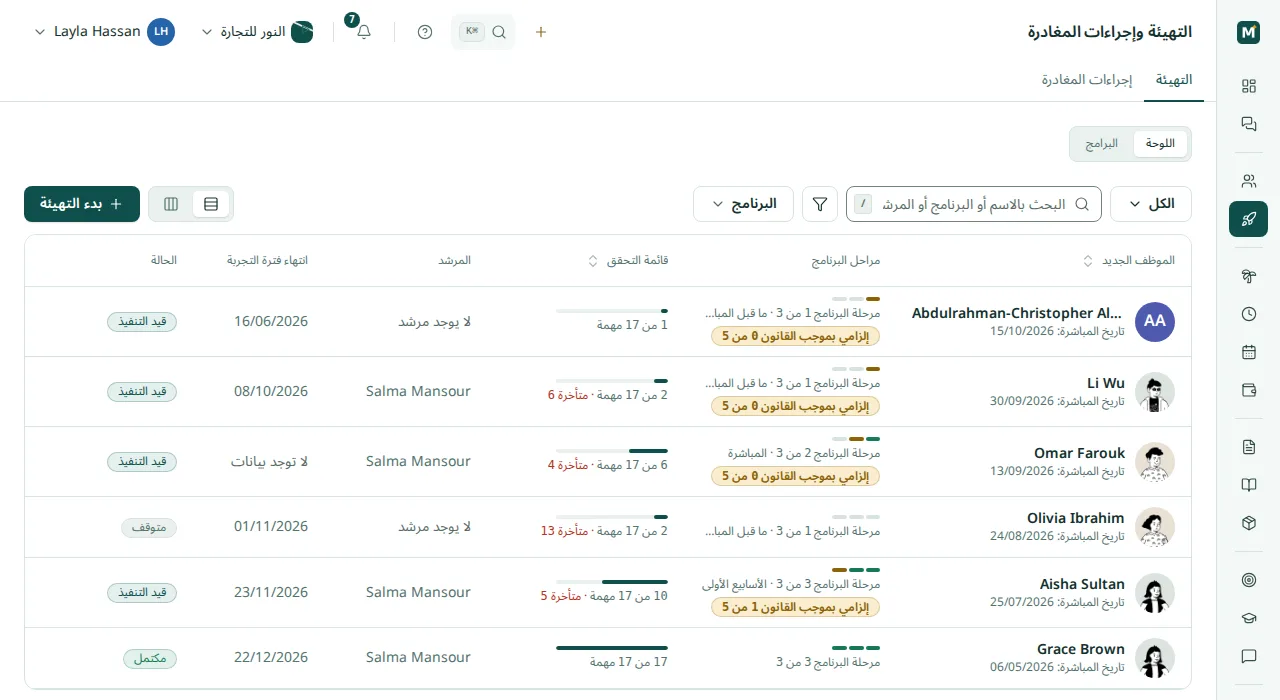Click the مكتمل status badge for Grace Brown
The width and height of the screenshot is (1280, 700).
point(150,658)
